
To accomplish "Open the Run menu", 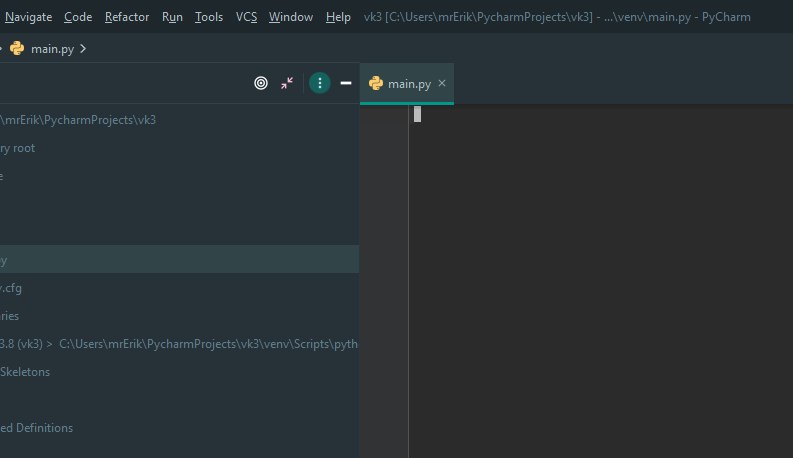I will click(172, 17).
